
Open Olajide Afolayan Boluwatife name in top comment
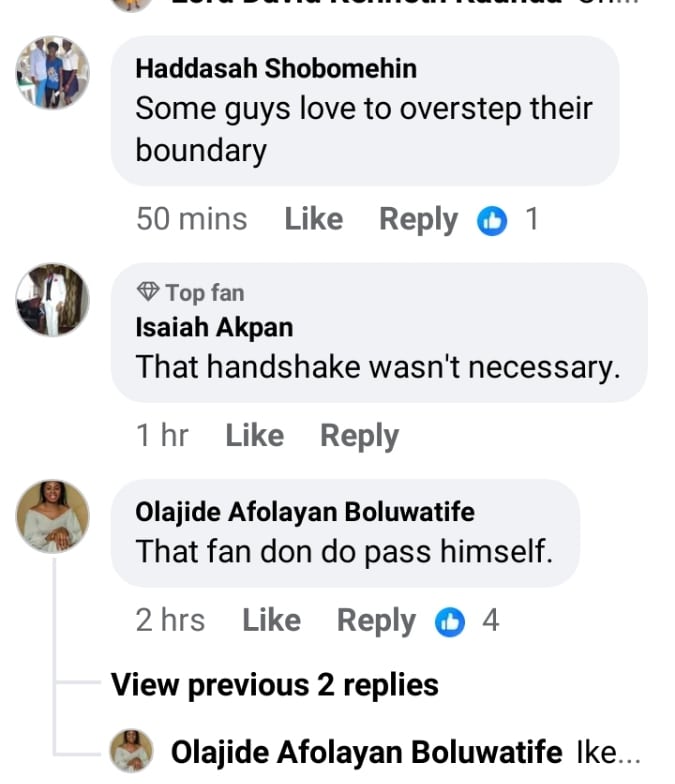pos(304,512)
